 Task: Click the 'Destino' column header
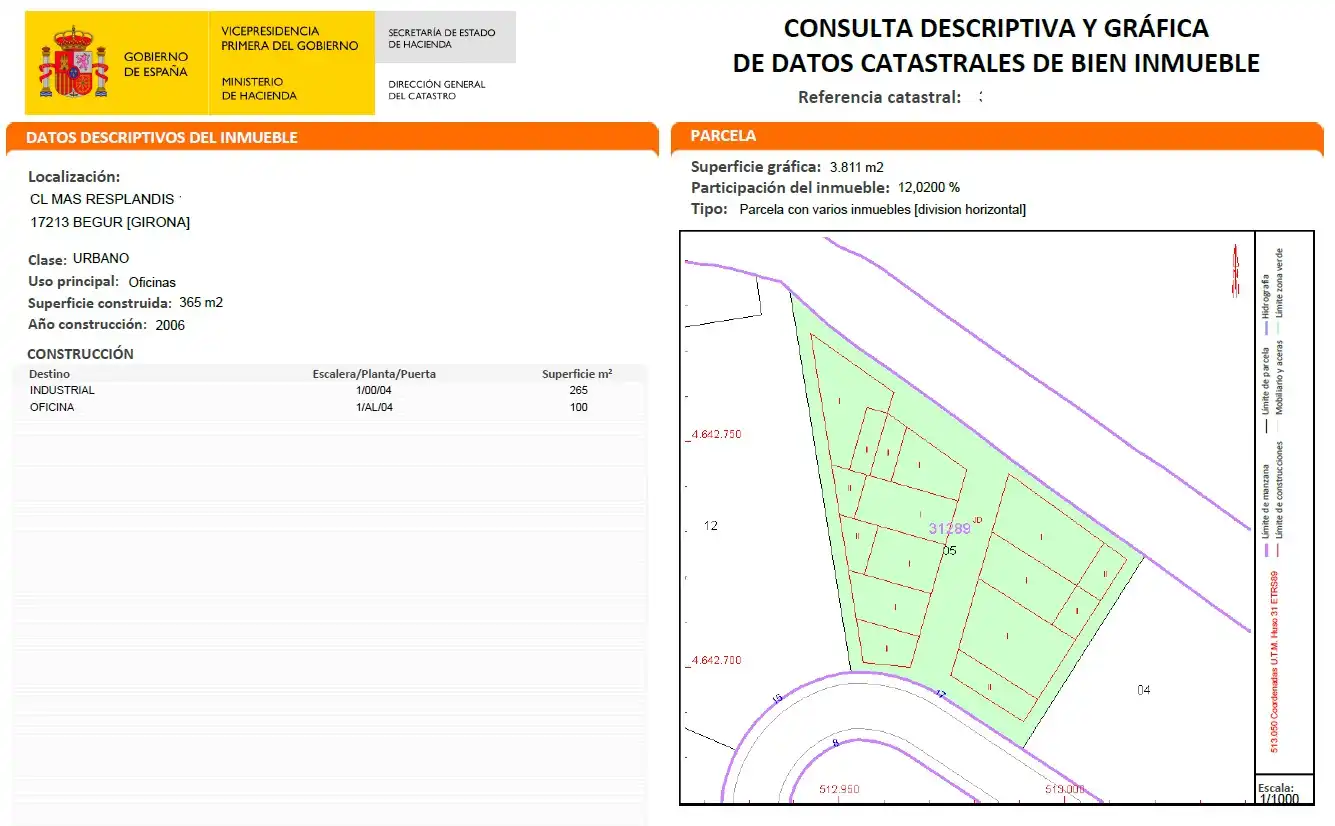click(50, 374)
